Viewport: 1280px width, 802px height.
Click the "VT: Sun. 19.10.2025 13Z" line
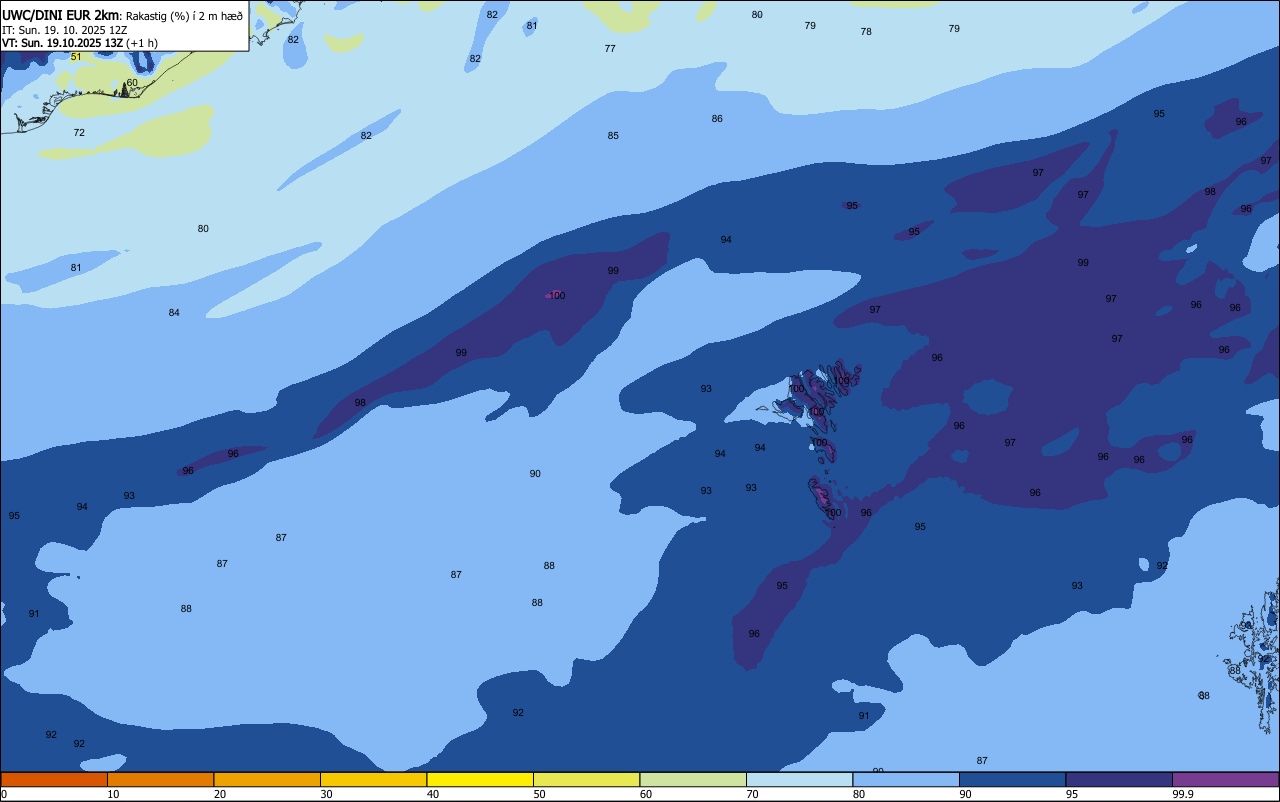62,43
